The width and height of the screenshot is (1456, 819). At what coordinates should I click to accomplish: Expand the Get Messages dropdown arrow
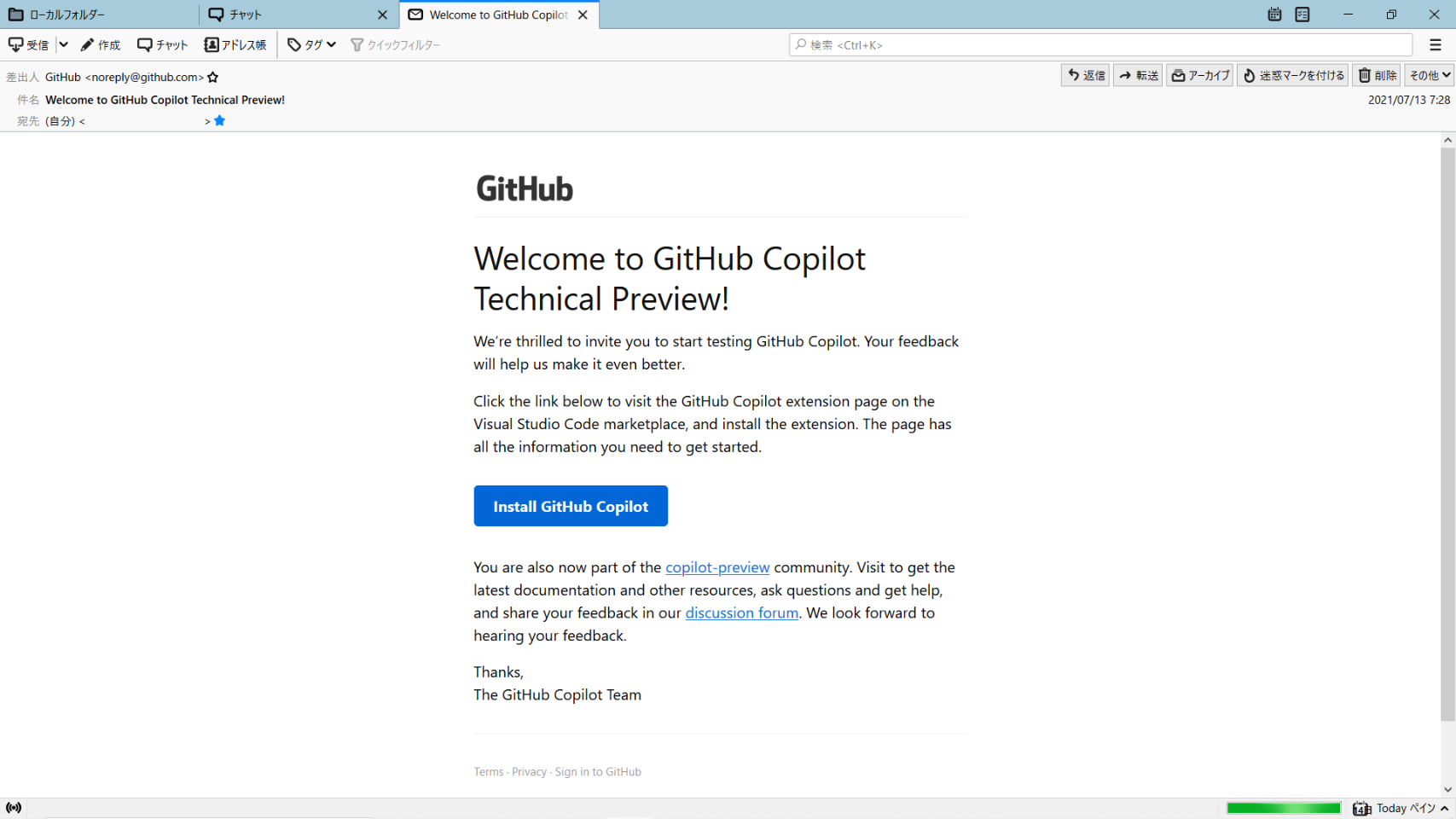click(x=63, y=45)
